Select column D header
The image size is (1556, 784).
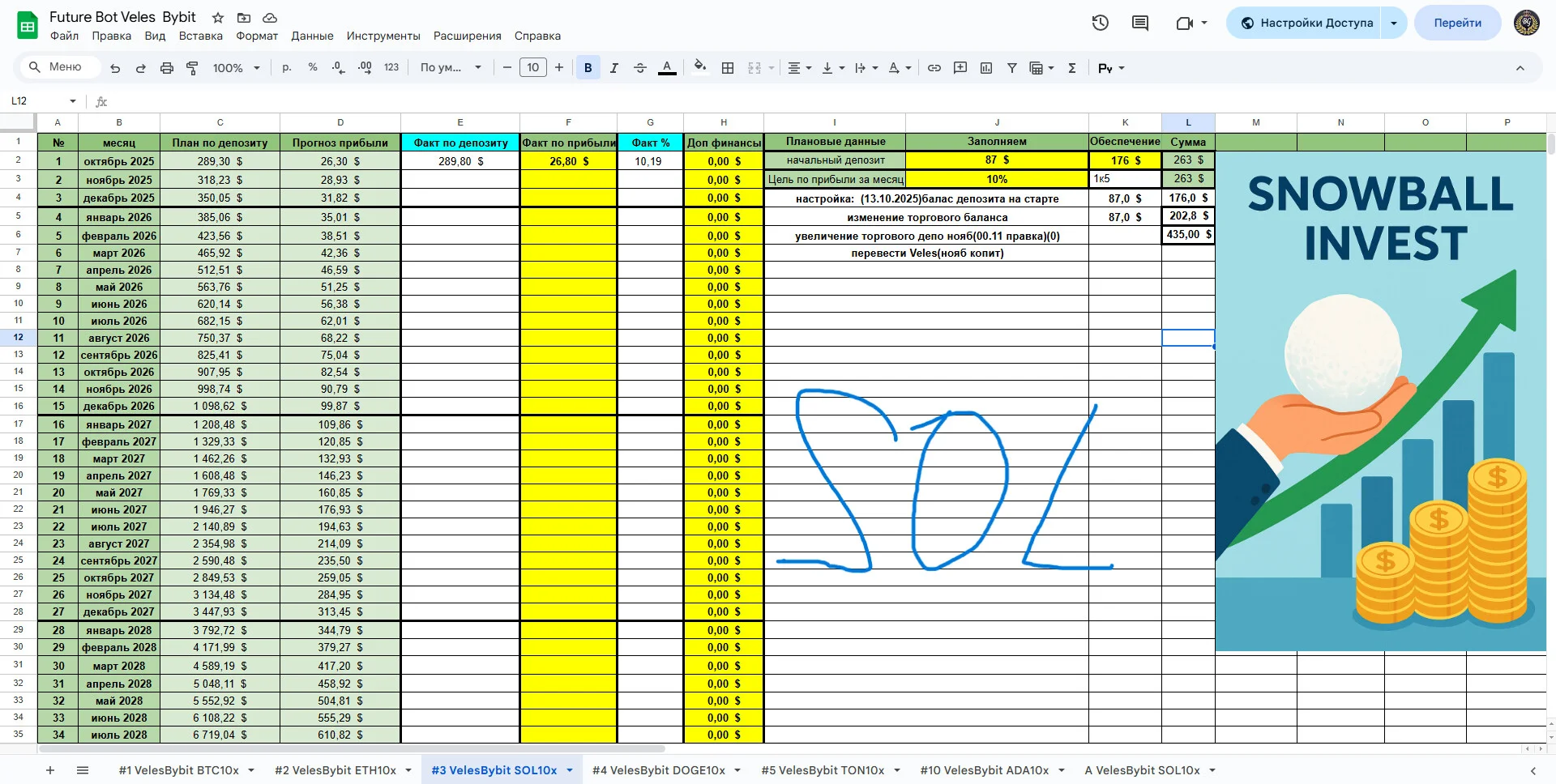(x=340, y=122)
